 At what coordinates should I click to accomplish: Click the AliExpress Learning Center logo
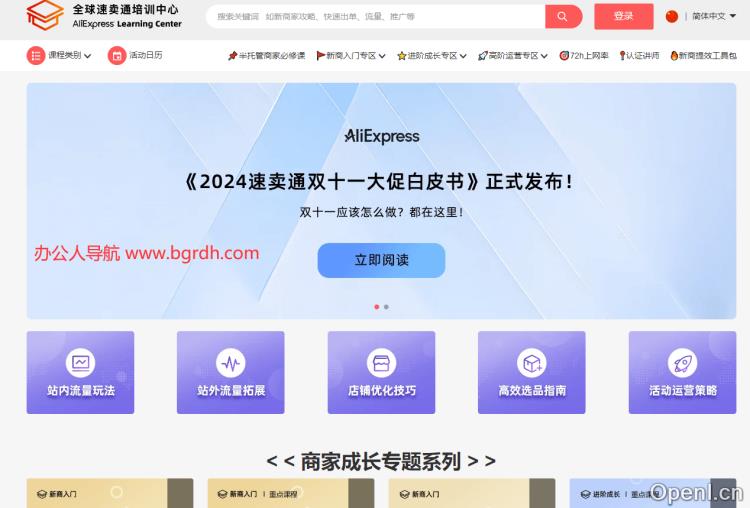click(x=104, y=15)
